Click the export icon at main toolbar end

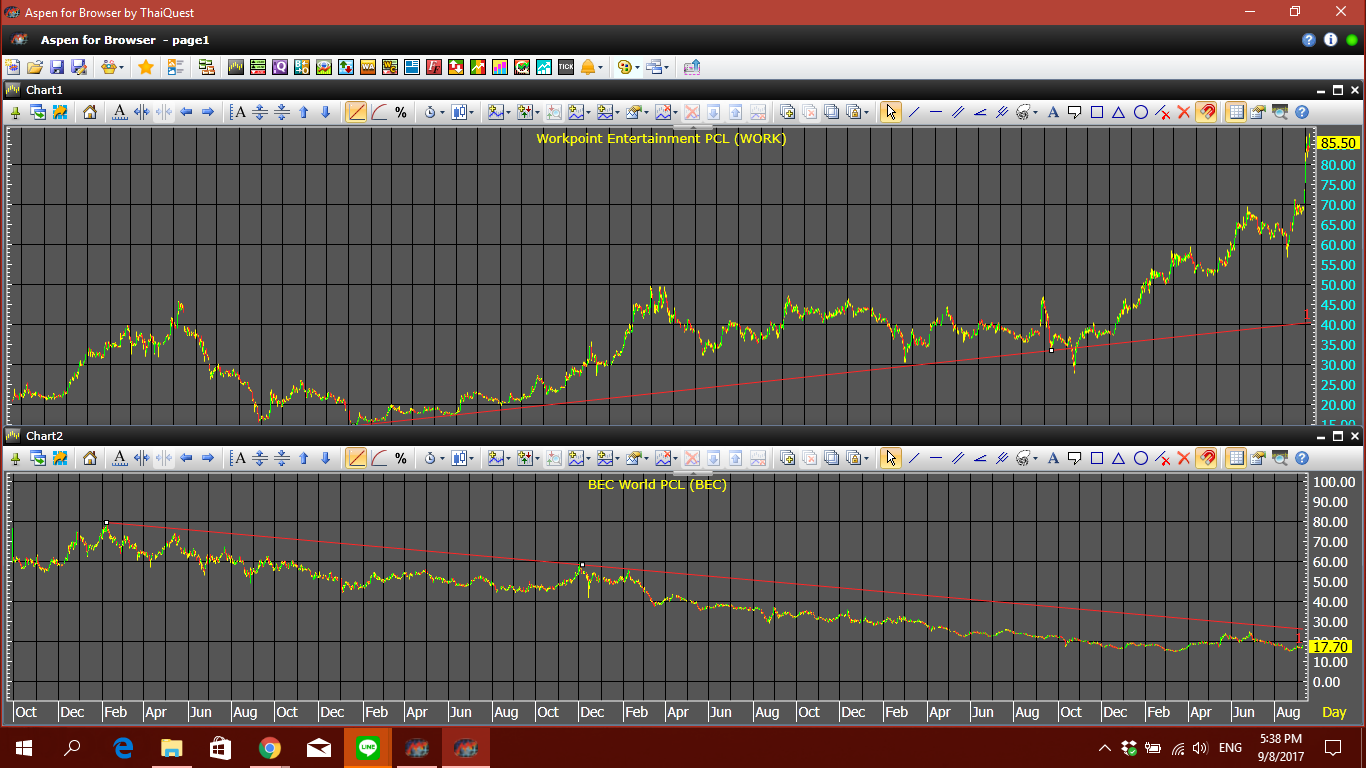point(692,67)
